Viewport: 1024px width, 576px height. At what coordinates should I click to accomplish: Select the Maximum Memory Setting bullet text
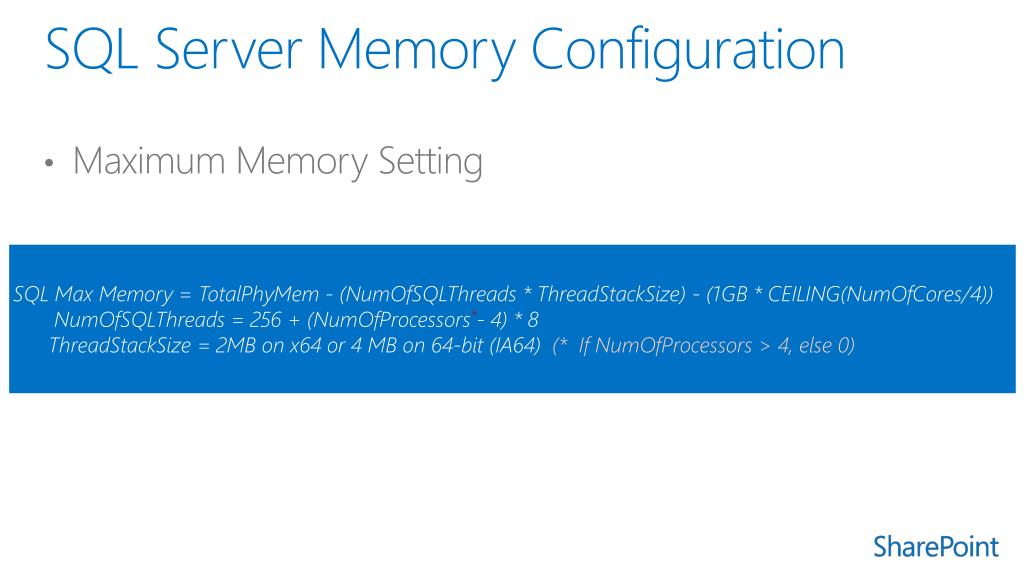(278, 162)
